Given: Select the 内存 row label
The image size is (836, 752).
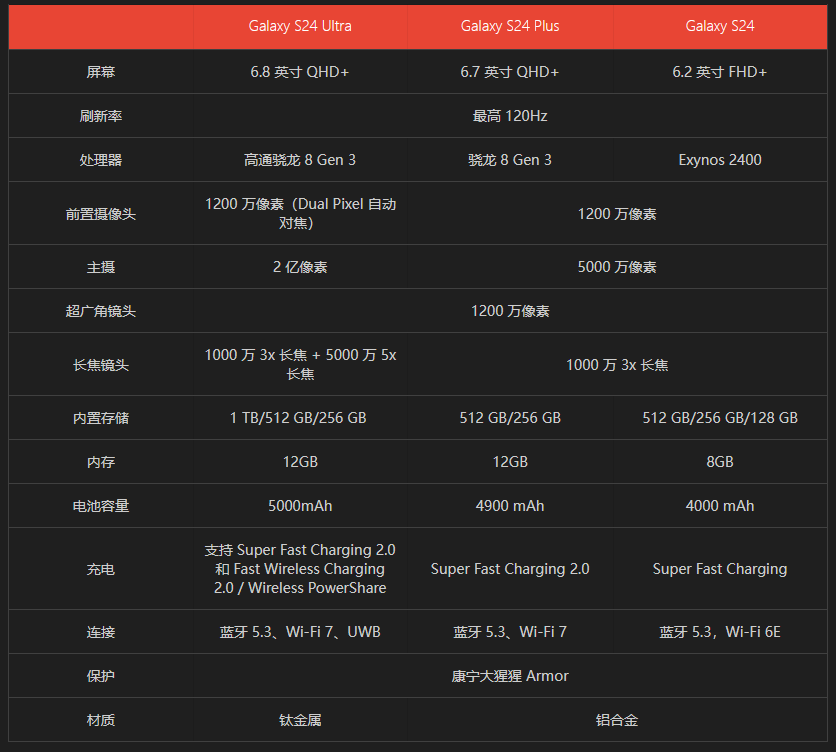Looking at the screenshot, I should (101, 462).
